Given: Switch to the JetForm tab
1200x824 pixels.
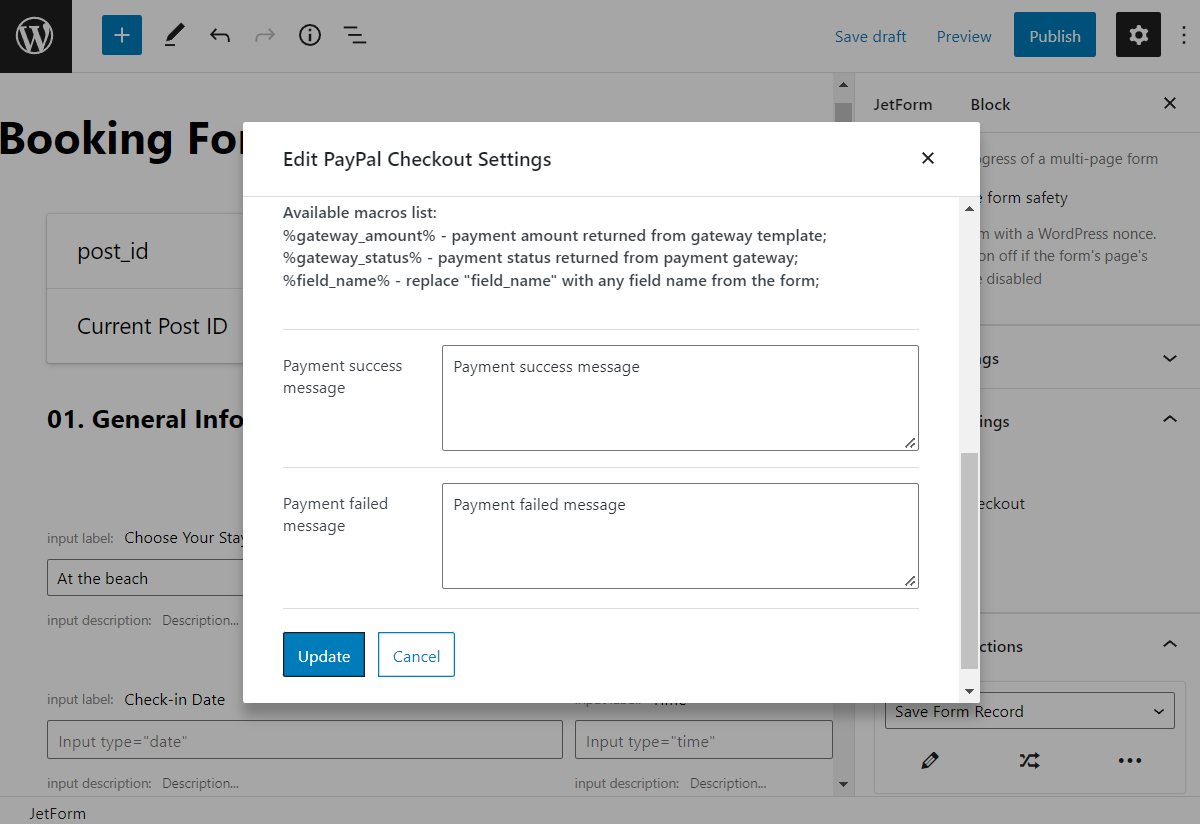Looking at the screenshot, I should click(x=904, y=104).
